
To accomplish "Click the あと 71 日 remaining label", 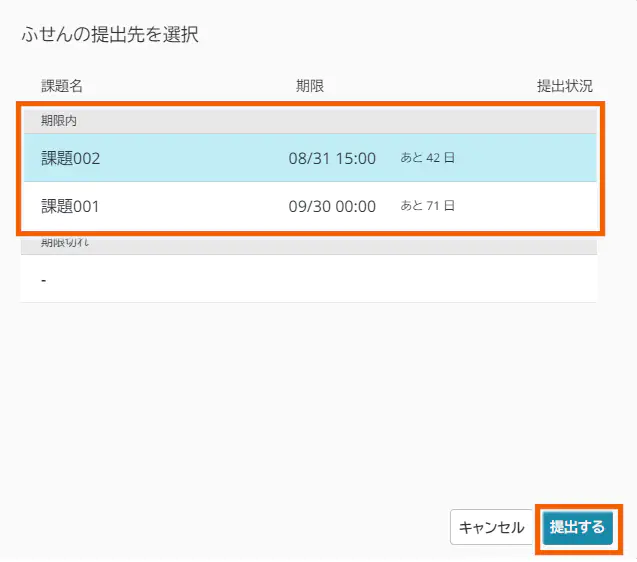I will pos(427,207).
